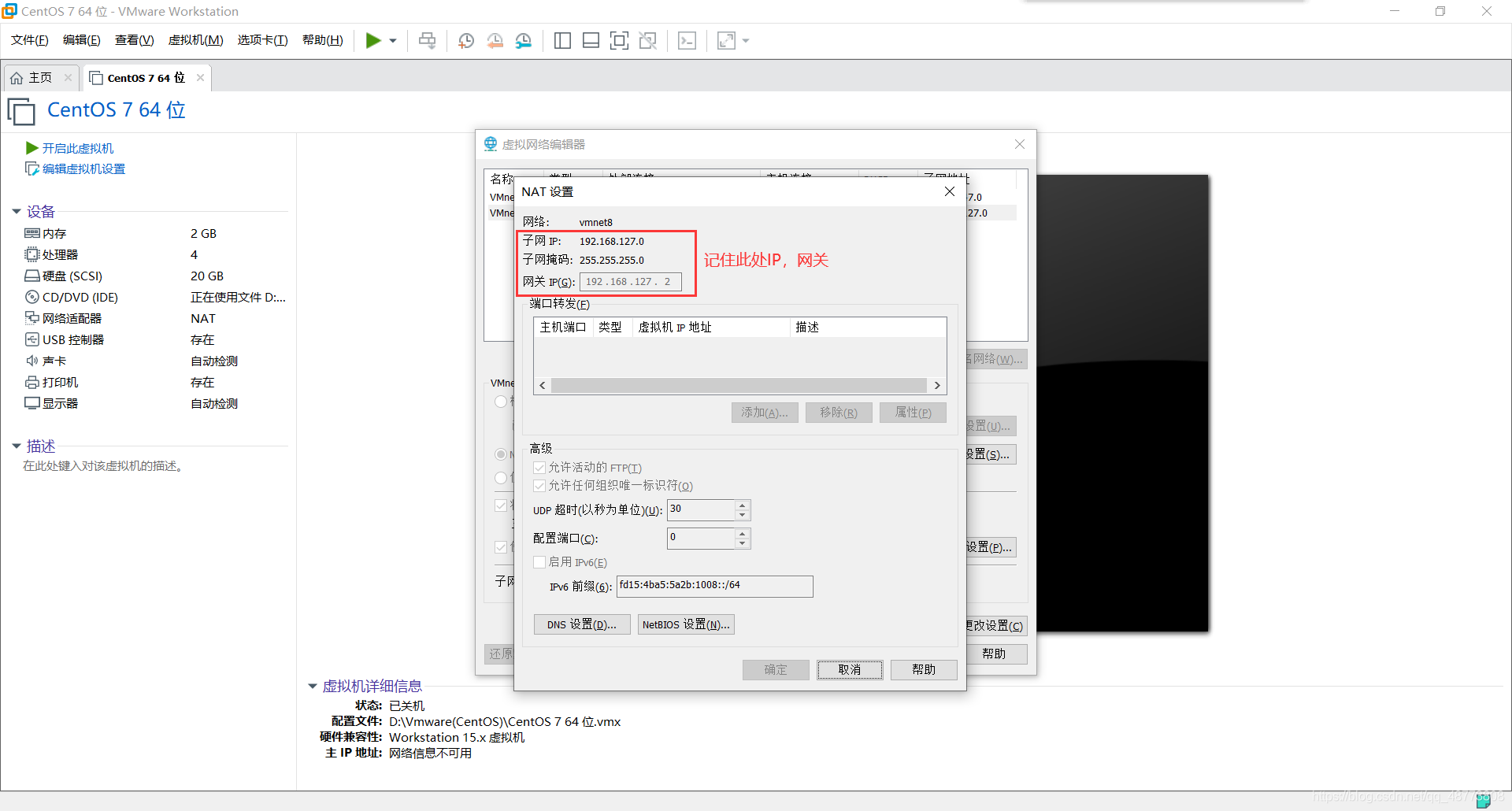The image size is (1512, 811).
Task: Collapse the 设备 section
Action: pos(17,212)
